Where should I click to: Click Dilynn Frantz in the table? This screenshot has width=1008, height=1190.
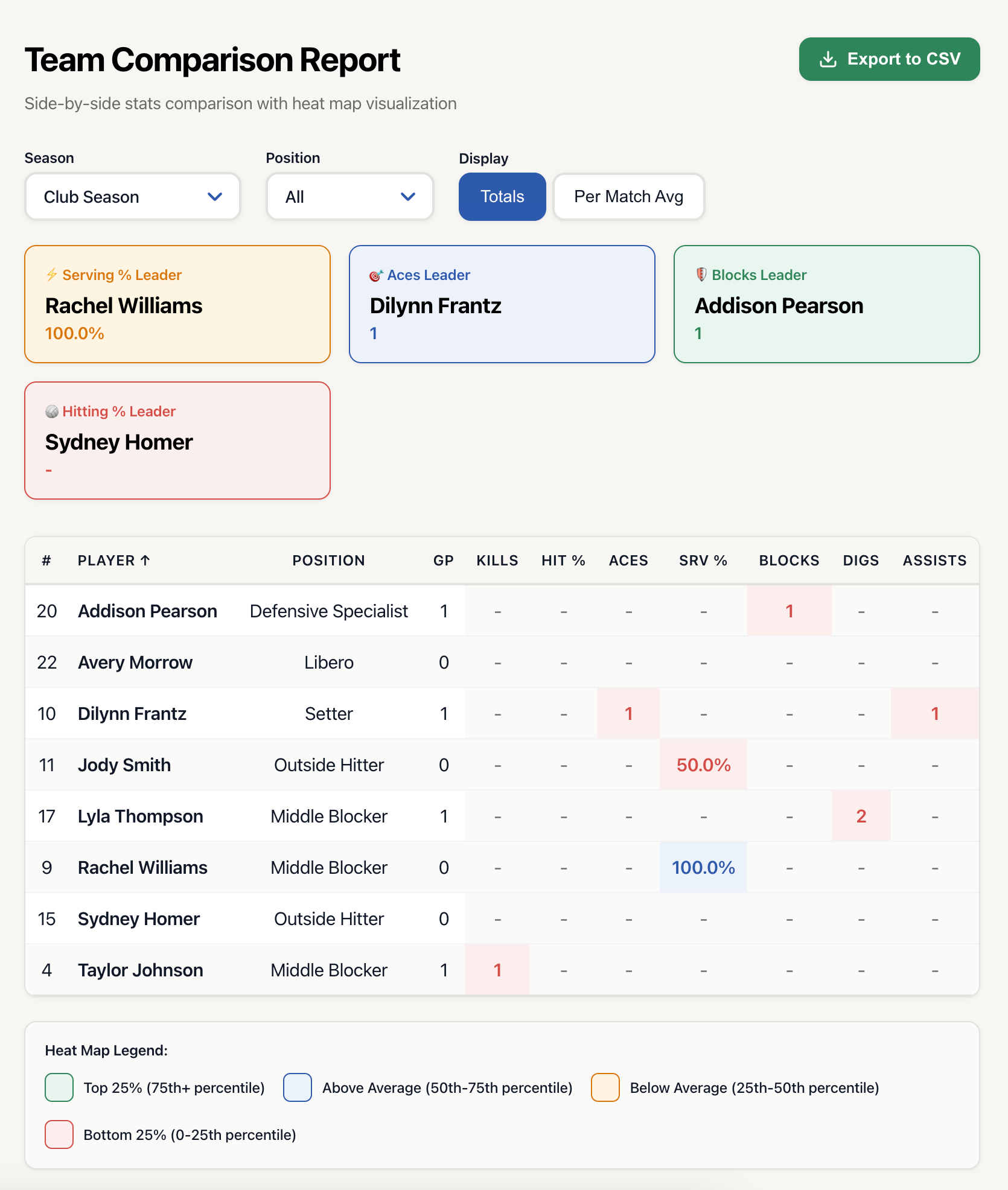132,714
